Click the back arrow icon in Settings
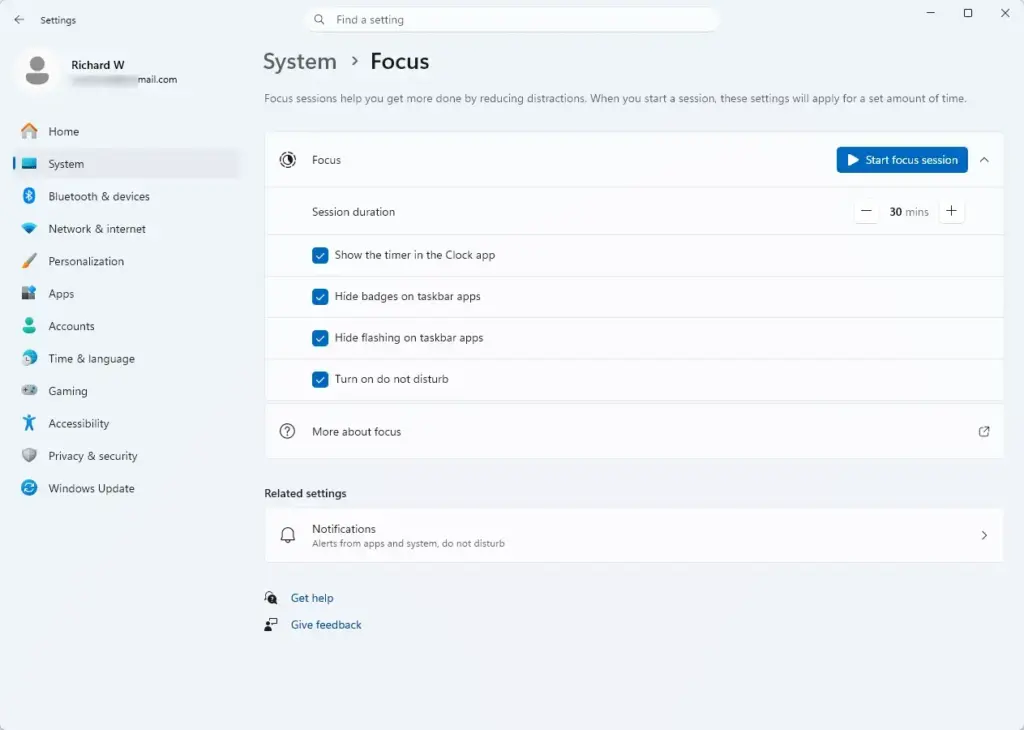Screen dimensions: 1024x730 (19, 20)
